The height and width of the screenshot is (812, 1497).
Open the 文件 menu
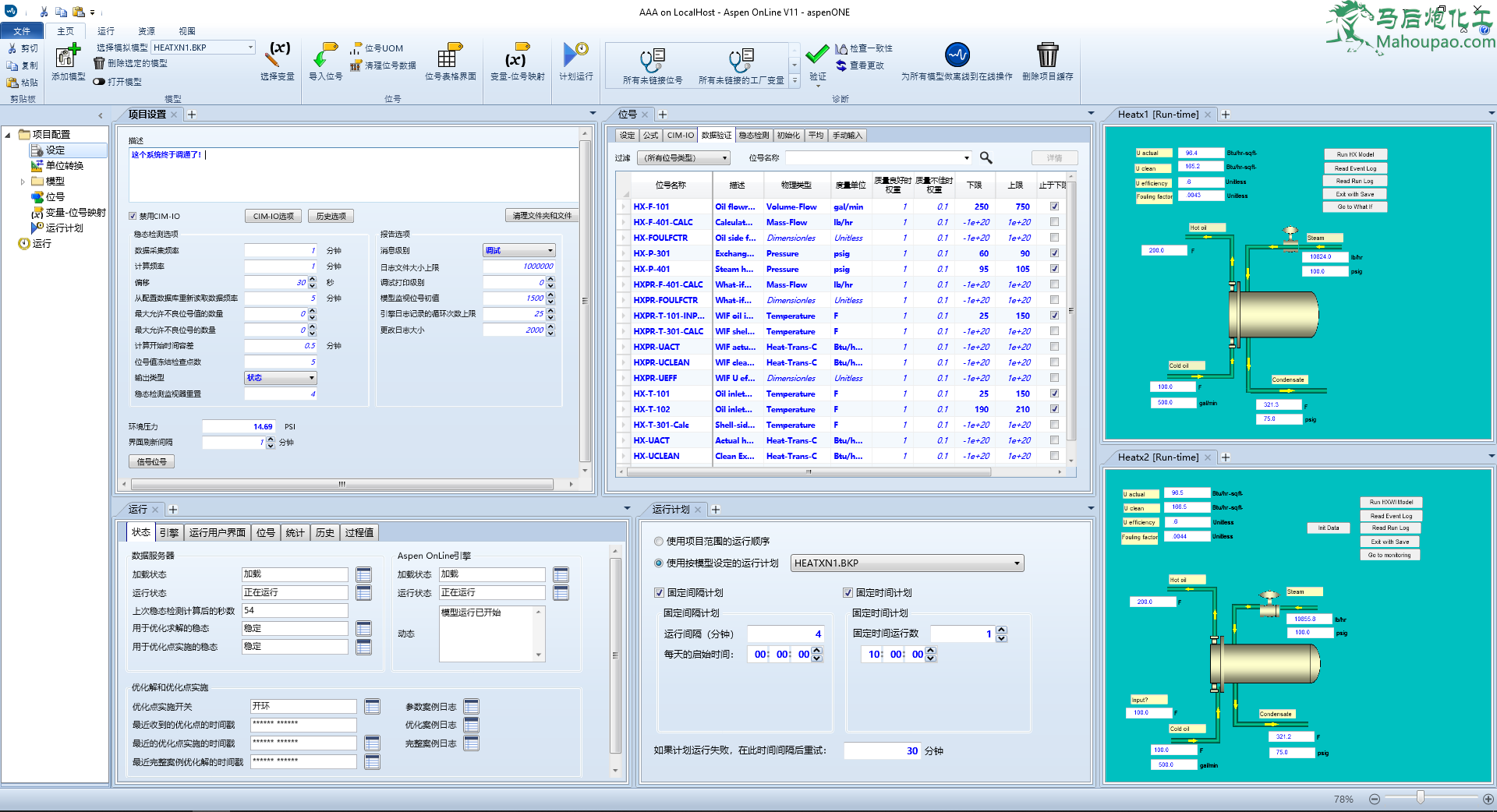point(22,31)
